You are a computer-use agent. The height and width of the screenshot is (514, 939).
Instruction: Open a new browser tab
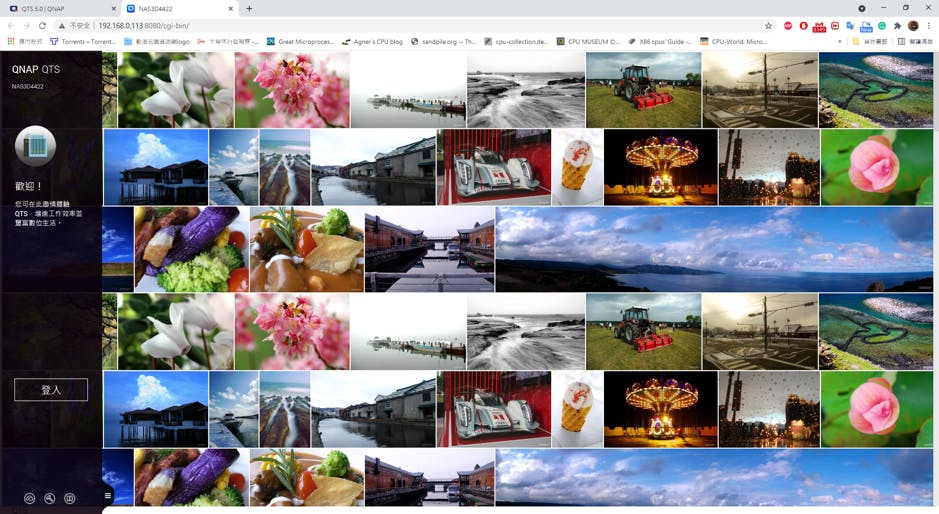click(249, 8)
